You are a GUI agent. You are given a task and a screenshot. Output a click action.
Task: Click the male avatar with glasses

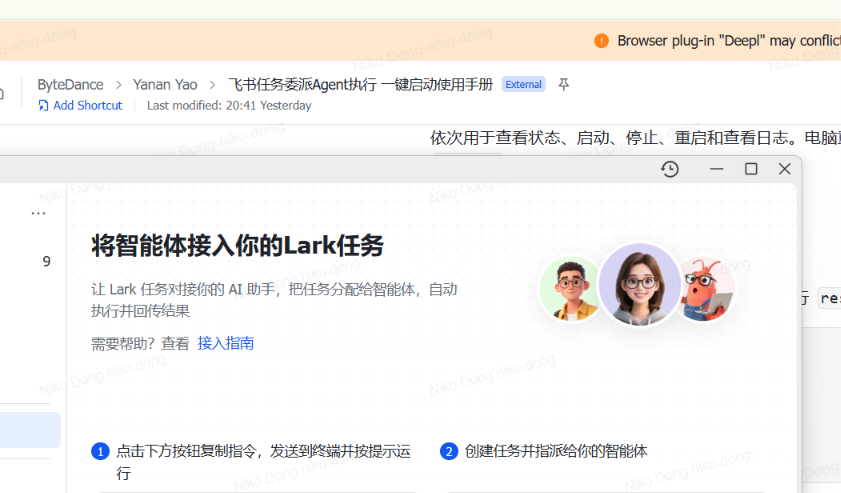pos(571,289)
